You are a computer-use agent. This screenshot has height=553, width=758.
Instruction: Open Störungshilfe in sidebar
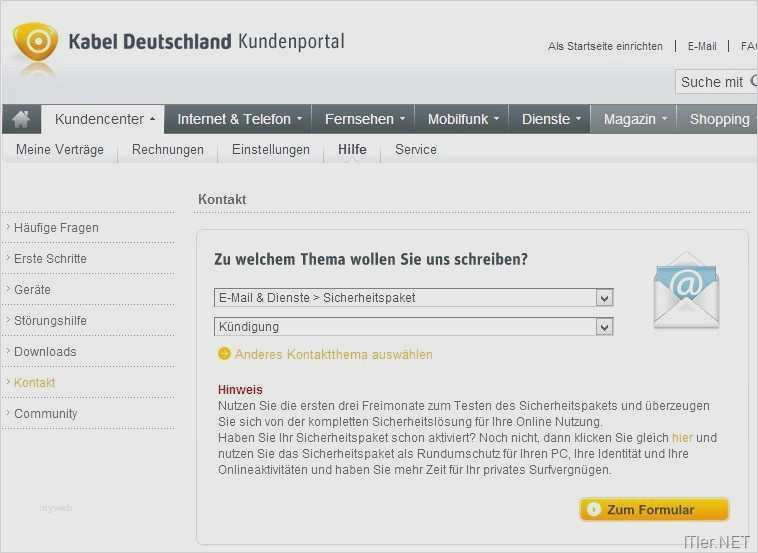(50, 320)
